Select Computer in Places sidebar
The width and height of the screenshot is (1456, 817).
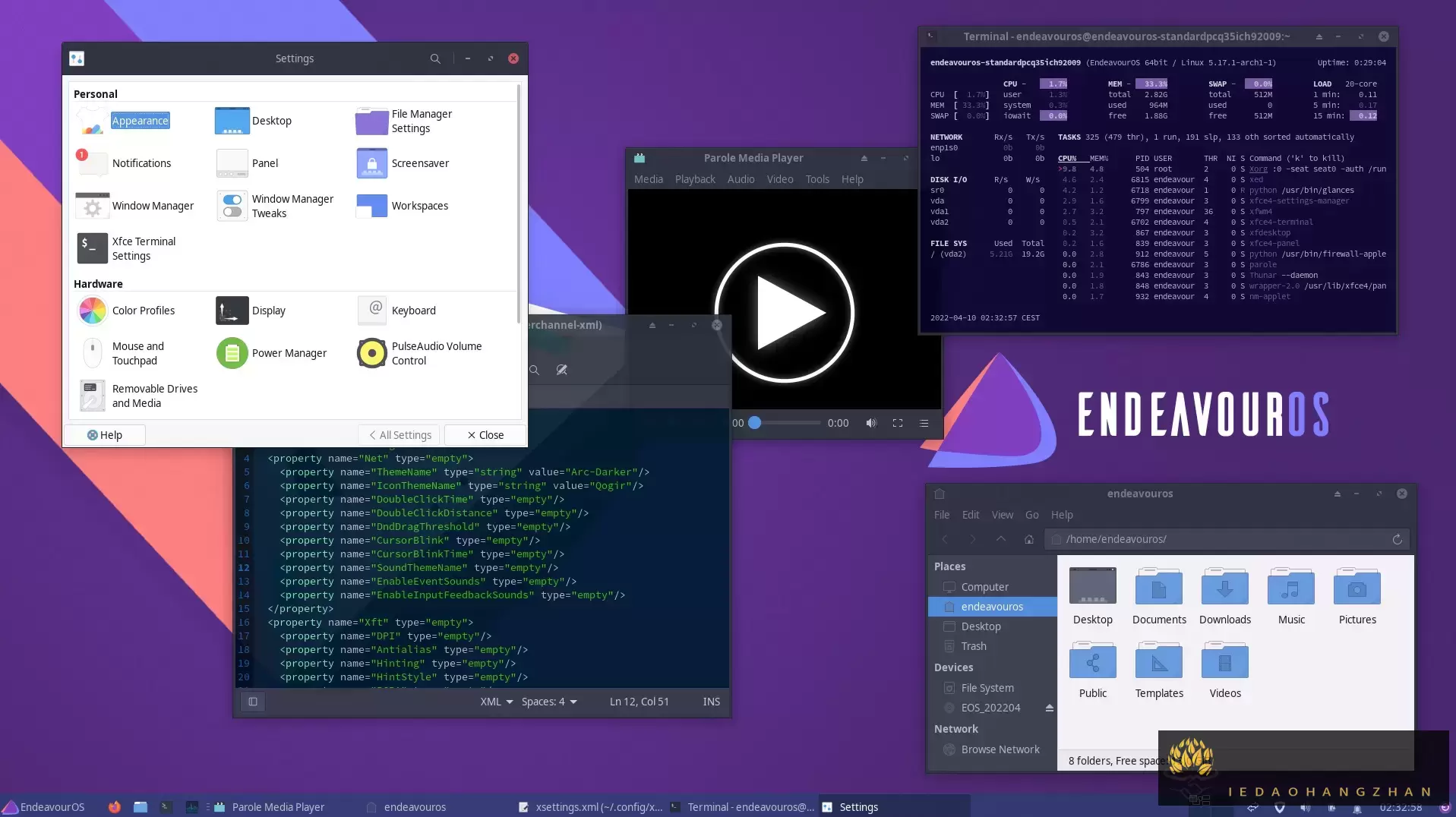[x=992, y=587]
